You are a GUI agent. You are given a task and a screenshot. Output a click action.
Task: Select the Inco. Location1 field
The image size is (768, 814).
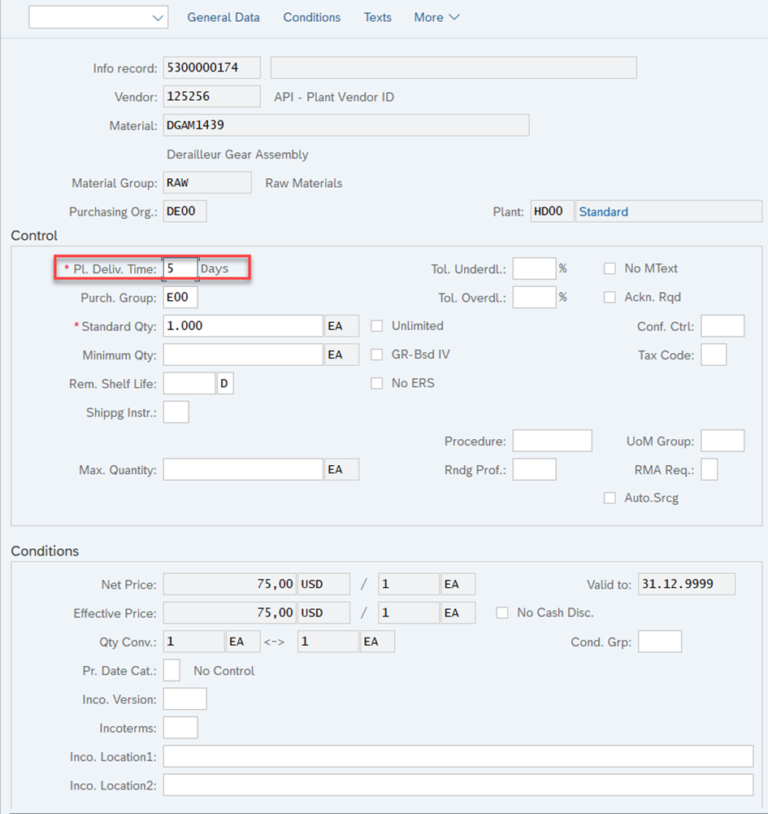coord(458,756)
